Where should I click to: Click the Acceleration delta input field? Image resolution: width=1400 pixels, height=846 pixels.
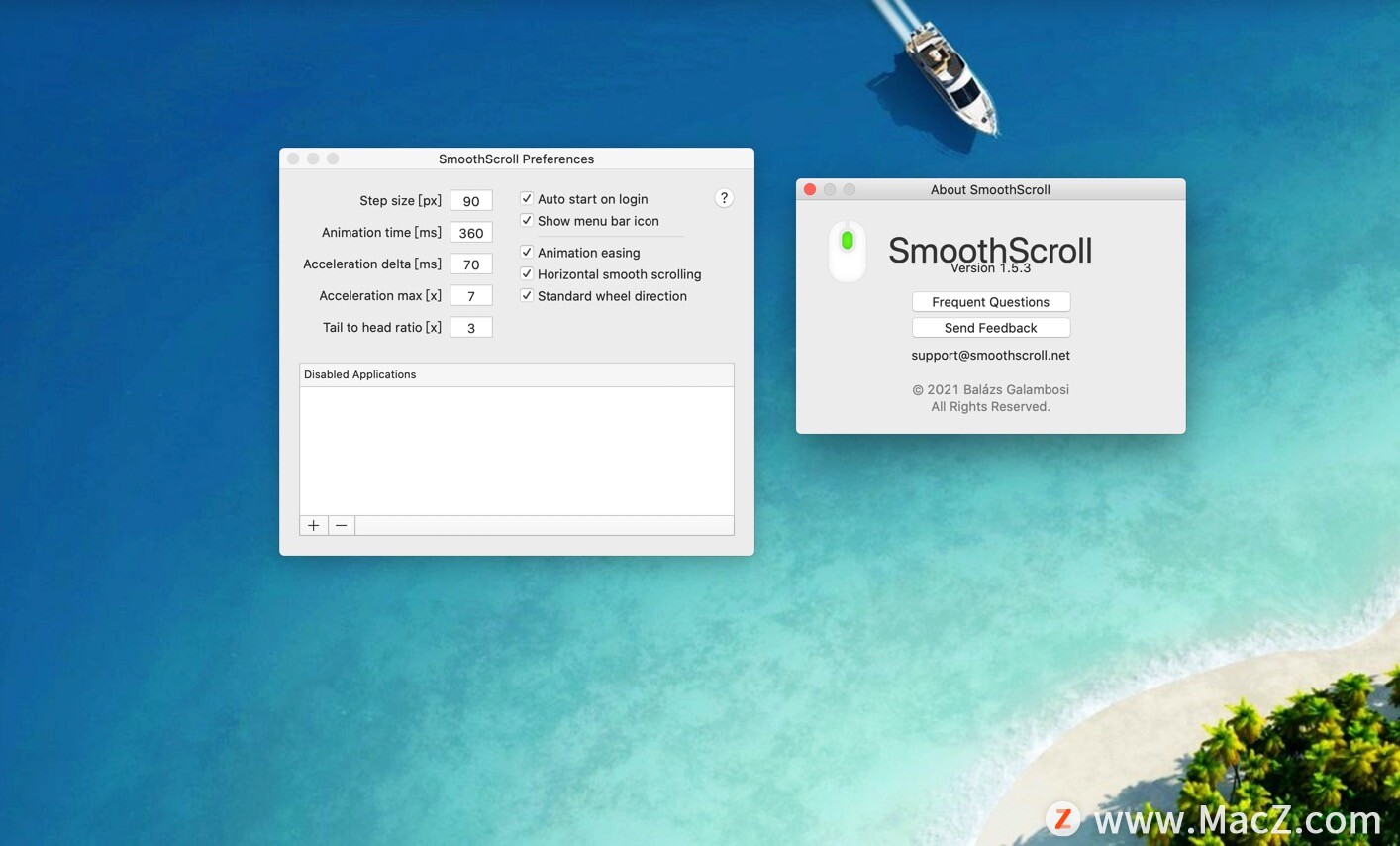point(471,264)
